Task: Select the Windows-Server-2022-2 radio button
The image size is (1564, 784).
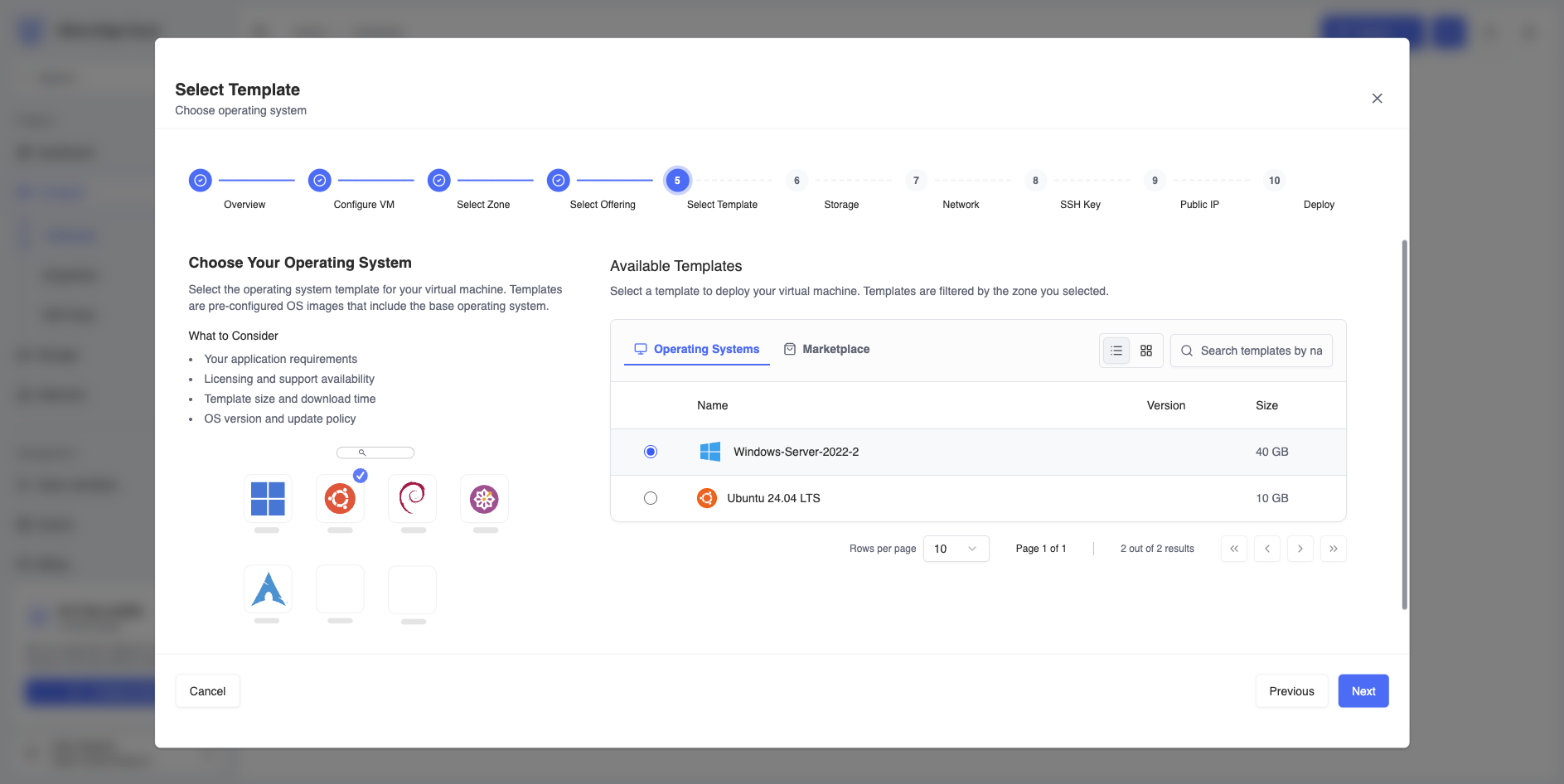Action: [651, 452]
